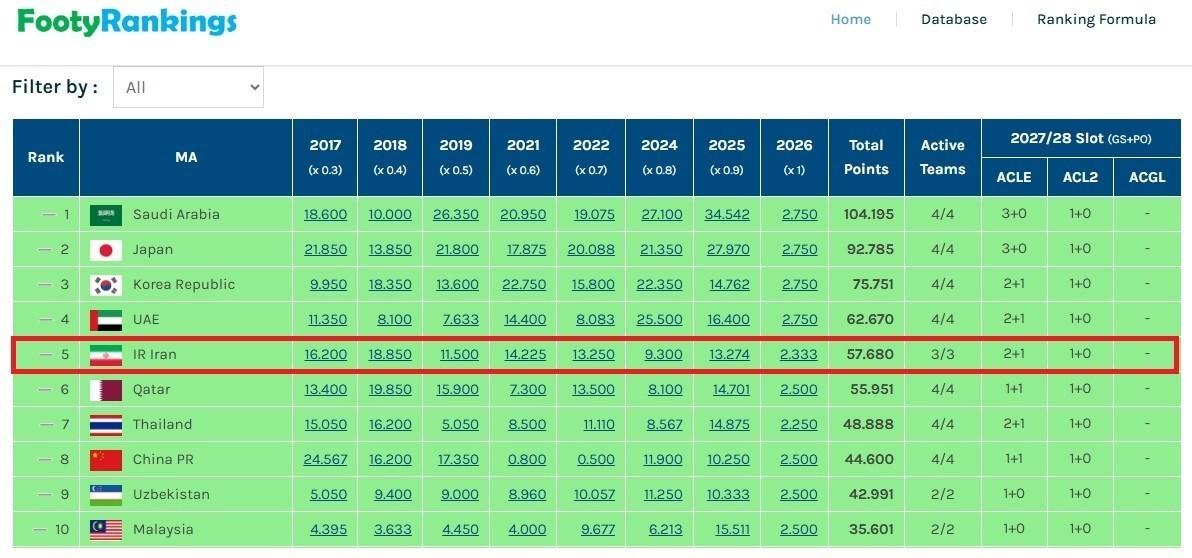Click the Malaysia flag icon
This screenshot has width=1192, height=558.
pos(106,529)
